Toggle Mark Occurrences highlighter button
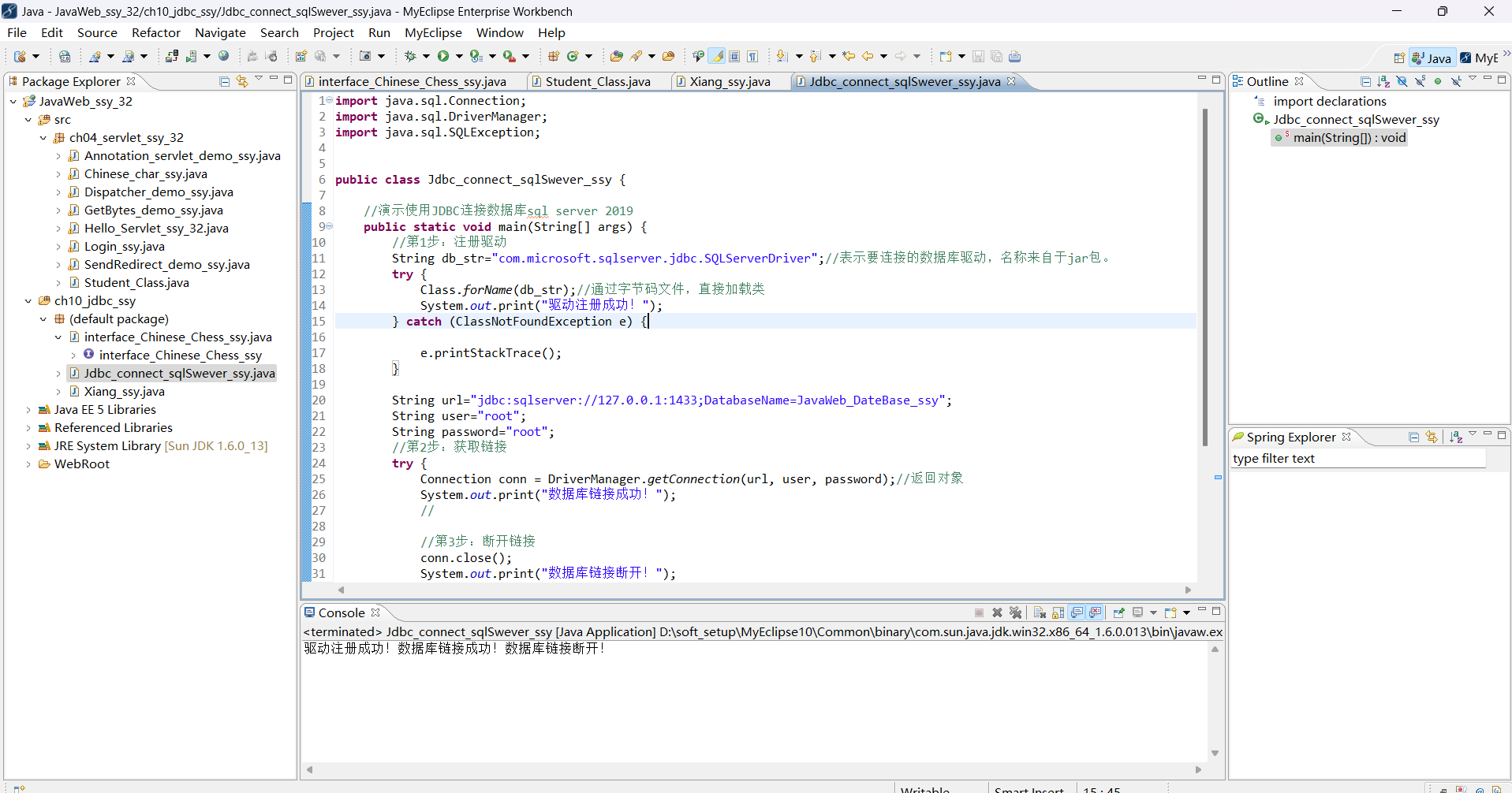1512x793 pixels. [717, 56]
